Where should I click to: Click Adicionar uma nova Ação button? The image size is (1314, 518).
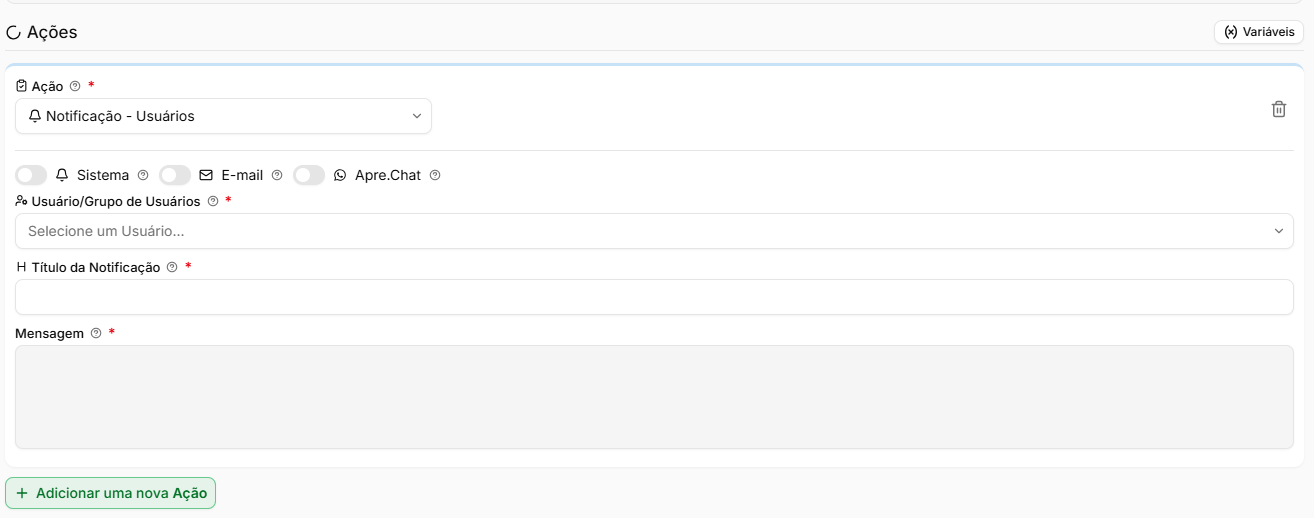point(111,493)
